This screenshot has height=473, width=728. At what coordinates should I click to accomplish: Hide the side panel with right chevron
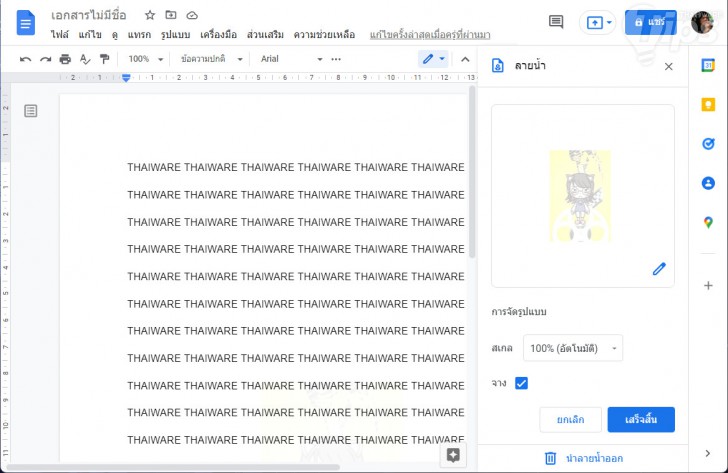tap(708, 454)
